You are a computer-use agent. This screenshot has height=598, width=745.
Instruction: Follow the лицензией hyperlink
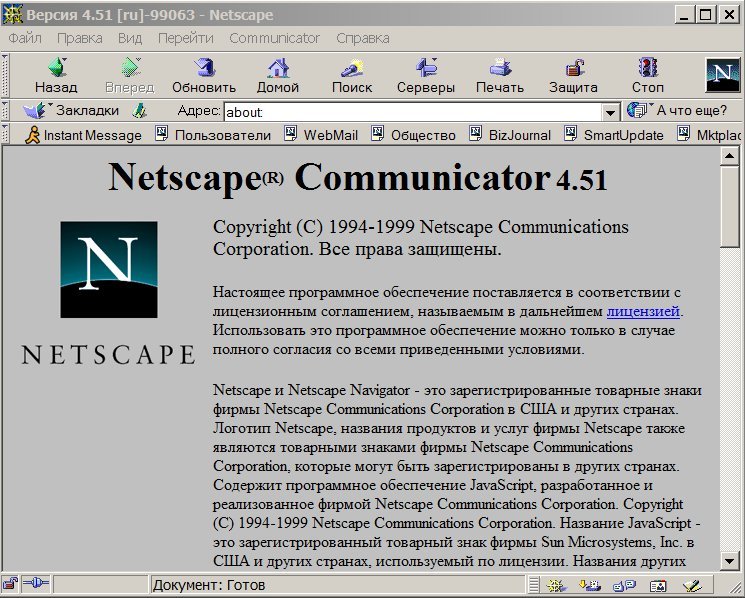coord(643,312)
